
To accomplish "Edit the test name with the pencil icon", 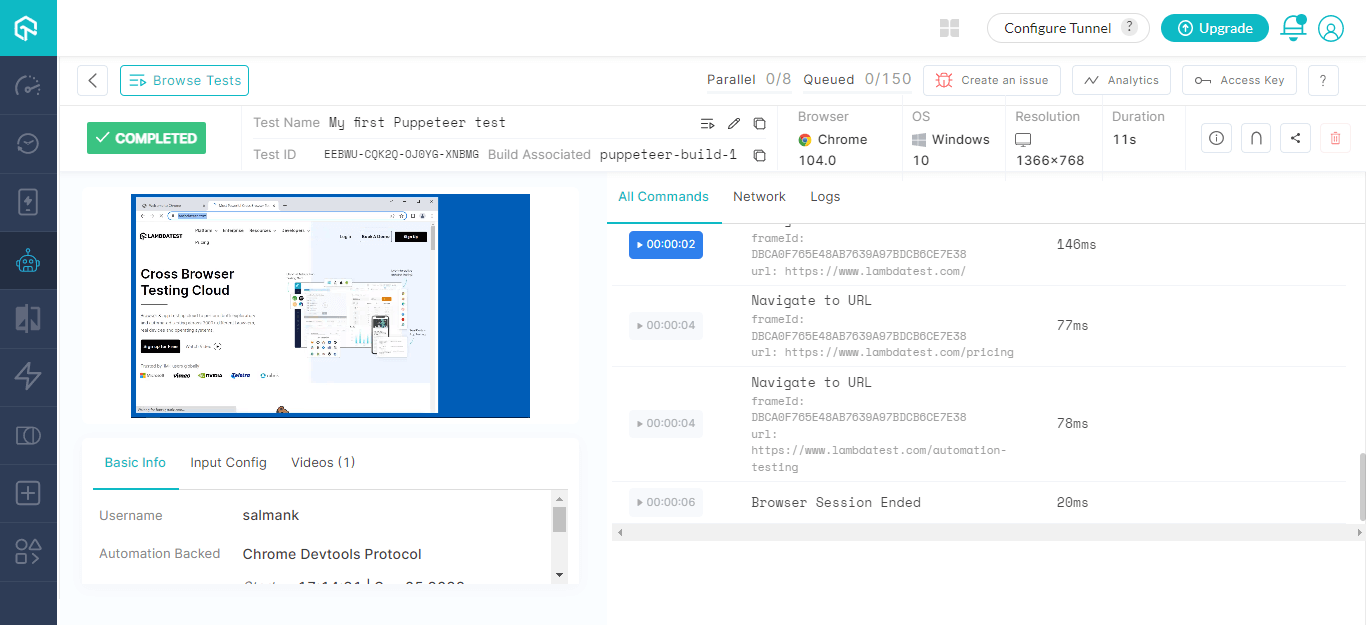I will click(x=734, y=123).
